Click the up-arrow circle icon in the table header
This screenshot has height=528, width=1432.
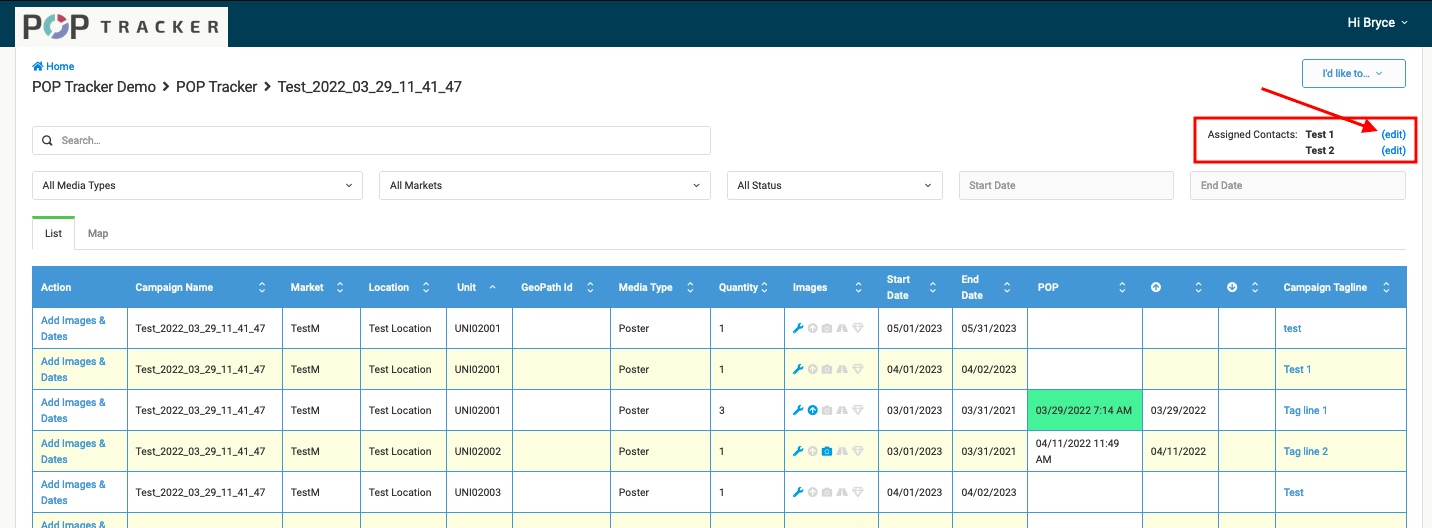1156,287
